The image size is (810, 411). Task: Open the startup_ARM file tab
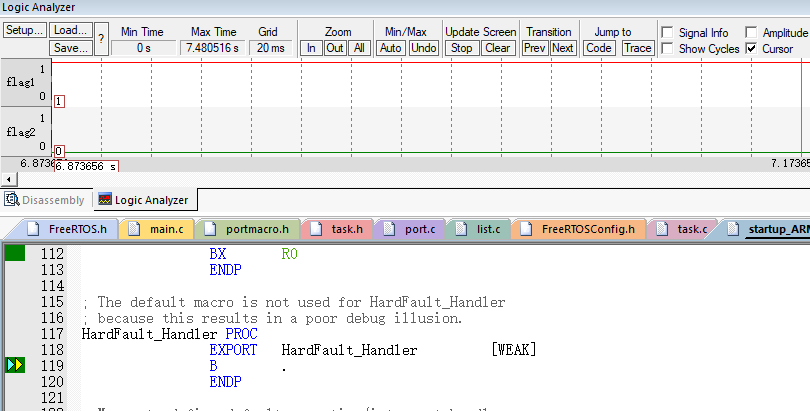(766, 229)
